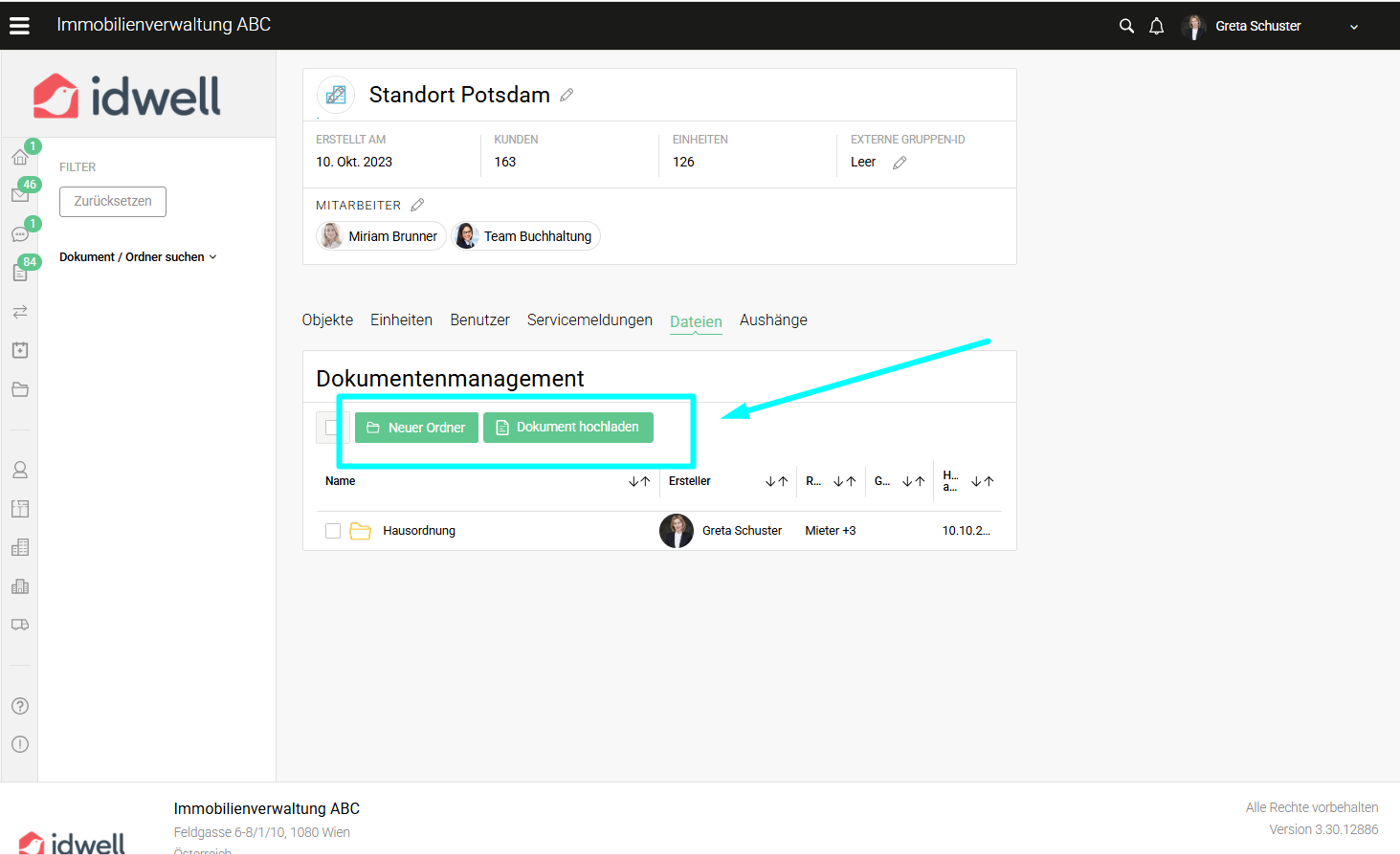Image resolution: width=1400 pixels, height=859 pixels.
Task: Open the chat bubble sidebar icon
Action: pos(19,234)
